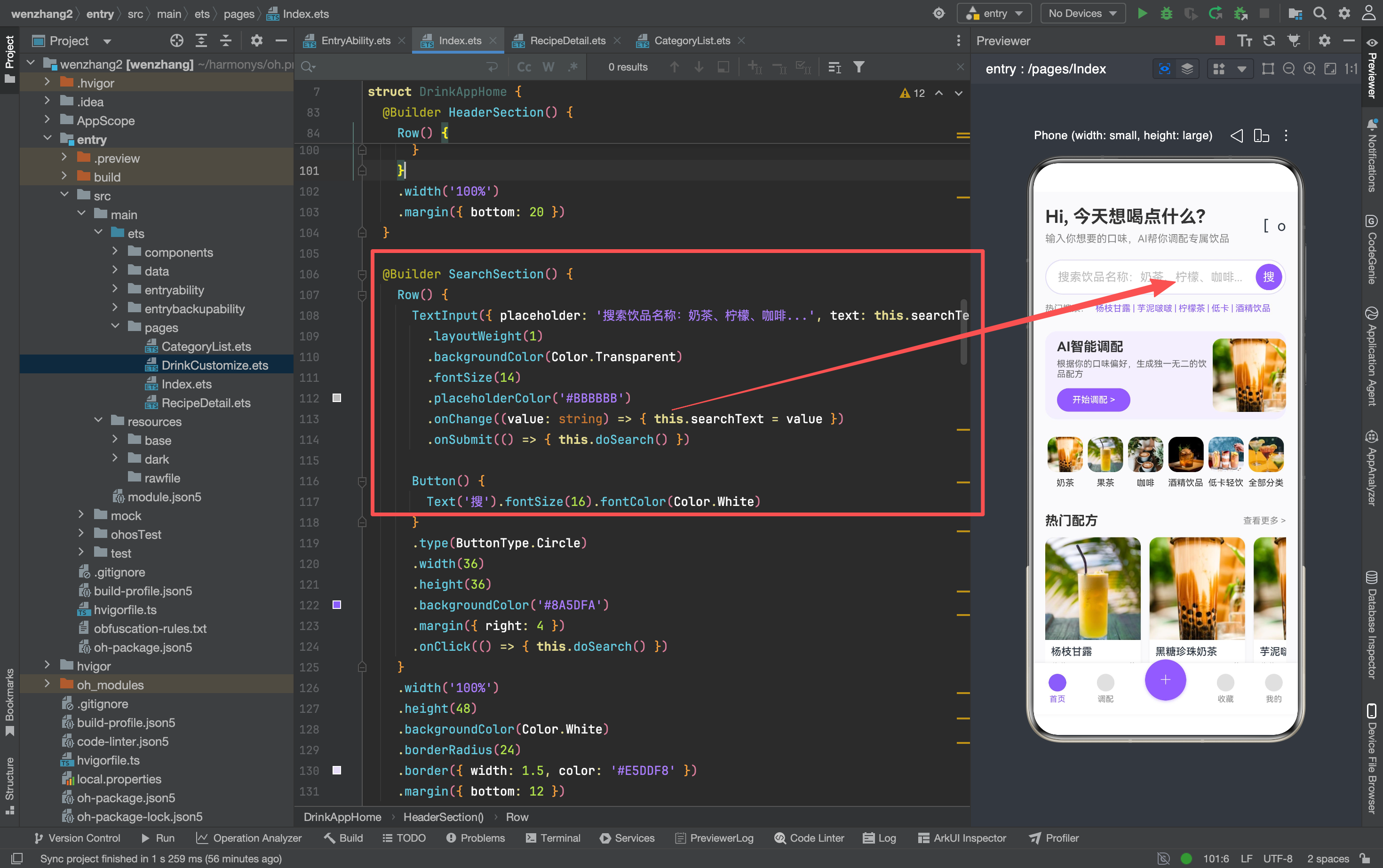Open the Terminal tool window
1383x868 pixels.
[x=553, y=837]
